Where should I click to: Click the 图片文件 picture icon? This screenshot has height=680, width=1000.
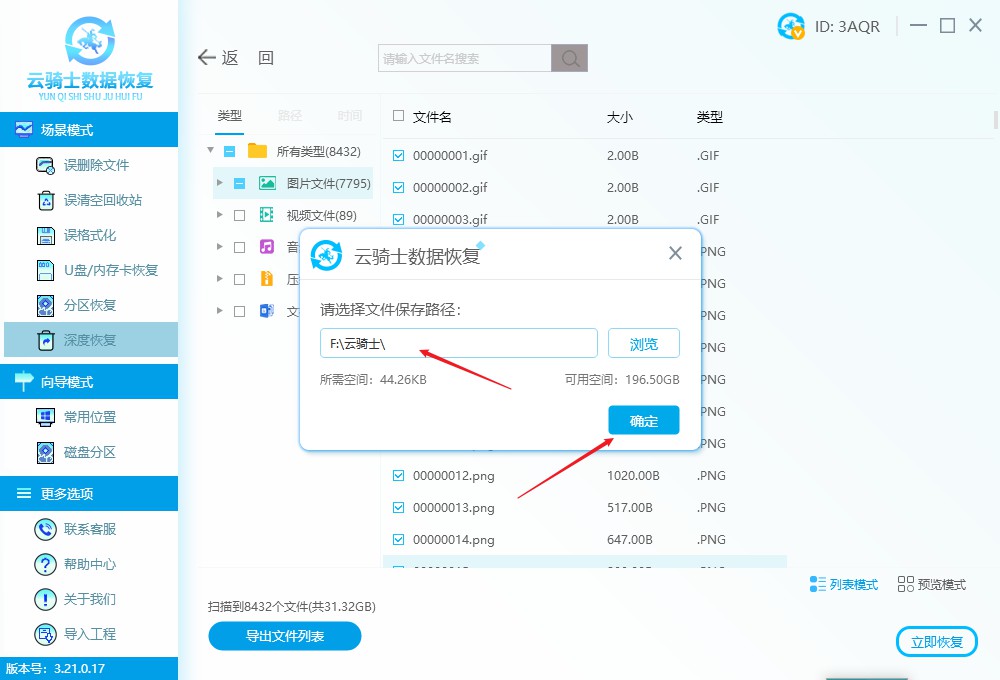tap(267, 184)
